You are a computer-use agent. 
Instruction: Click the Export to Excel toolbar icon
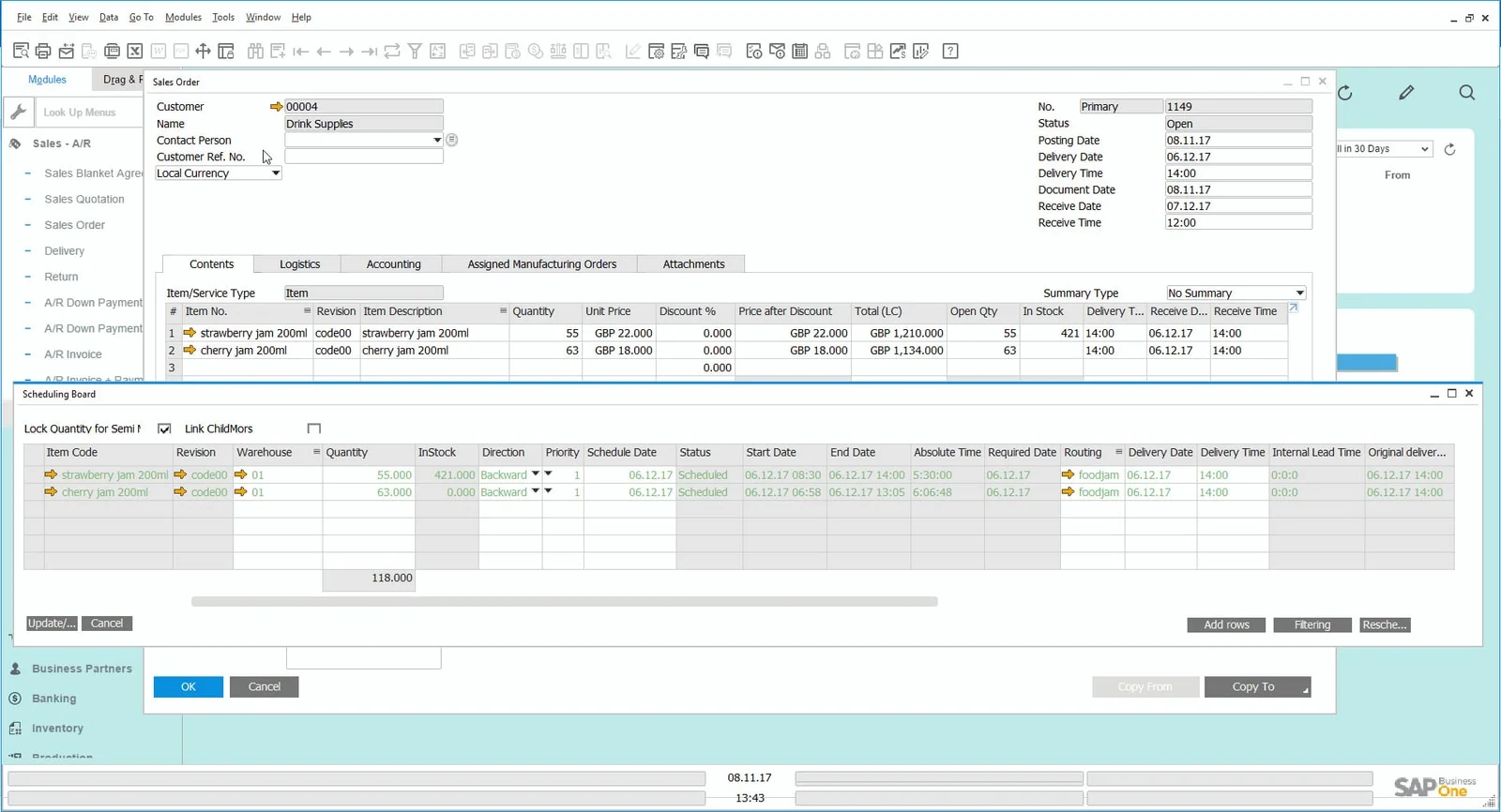[135, 52]
